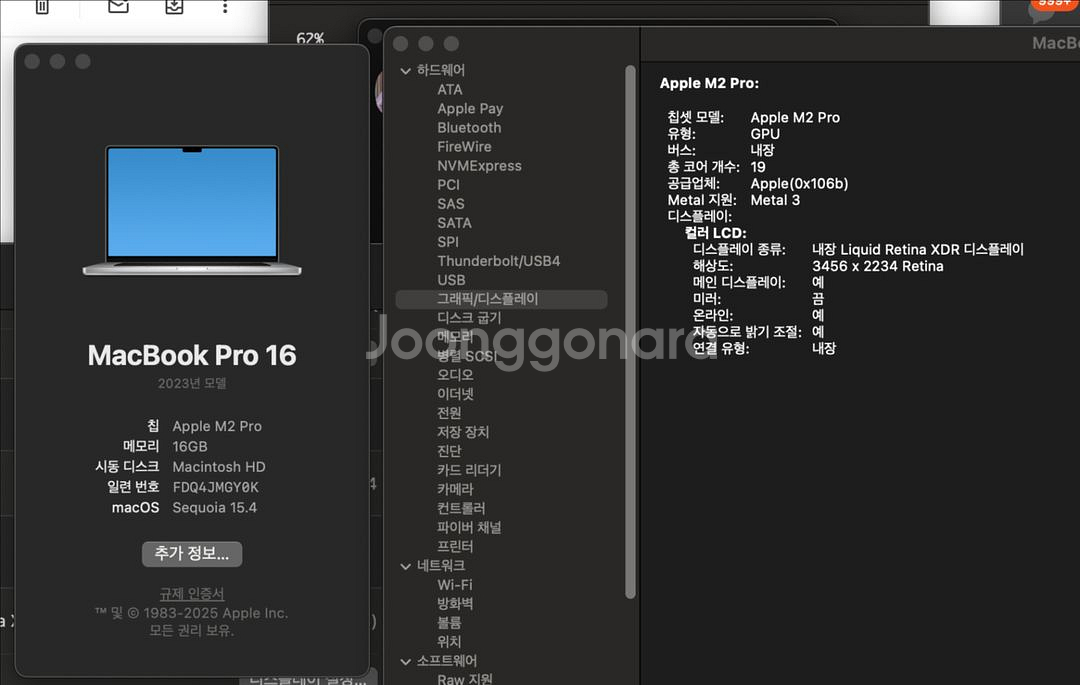Select 프린터 in the sidebar
1080x685 pixels.
click(455, 547)
